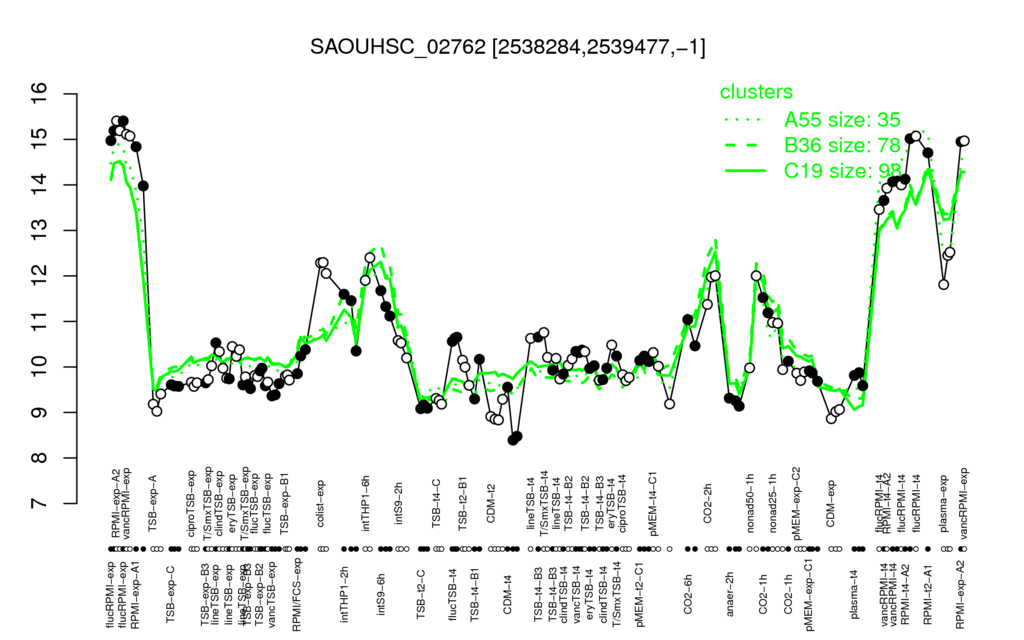This screenshot has height=640, width=1024.
Task: Click the 'colist-exp' axis label
Action: point(320,503)
